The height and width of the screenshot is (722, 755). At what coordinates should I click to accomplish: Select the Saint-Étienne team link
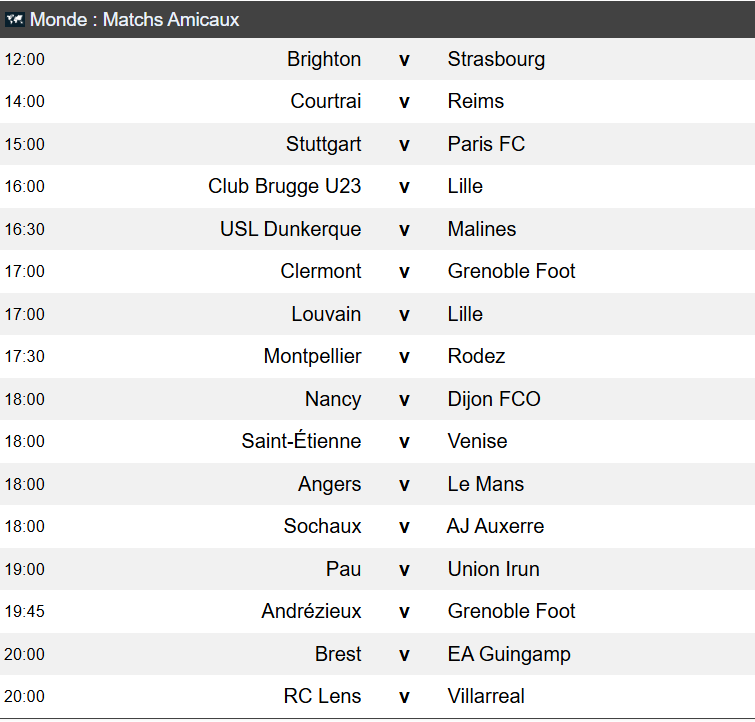pos(301,440)
